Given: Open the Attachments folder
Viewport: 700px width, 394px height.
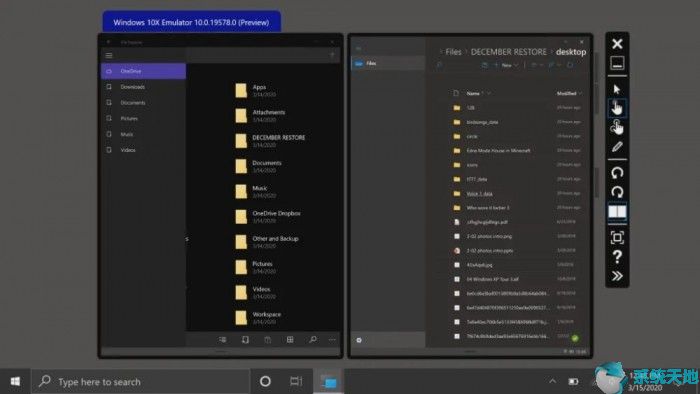Looking at the screenshot, I should click(260, 116).
